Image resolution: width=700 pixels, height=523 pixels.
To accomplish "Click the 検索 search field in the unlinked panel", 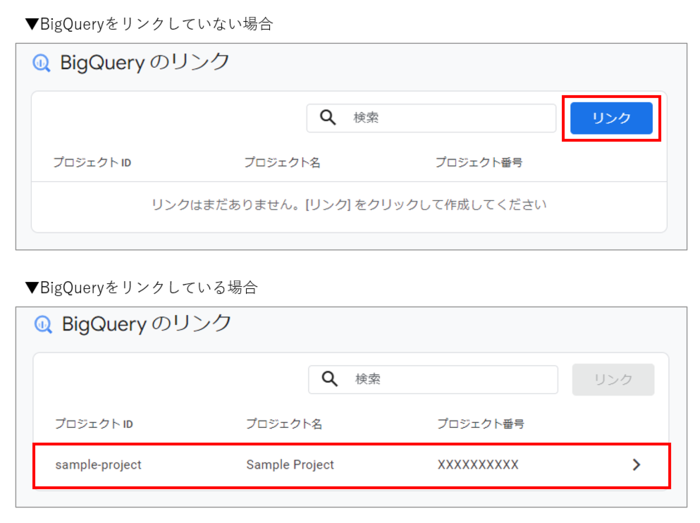I will pos(431,118).
